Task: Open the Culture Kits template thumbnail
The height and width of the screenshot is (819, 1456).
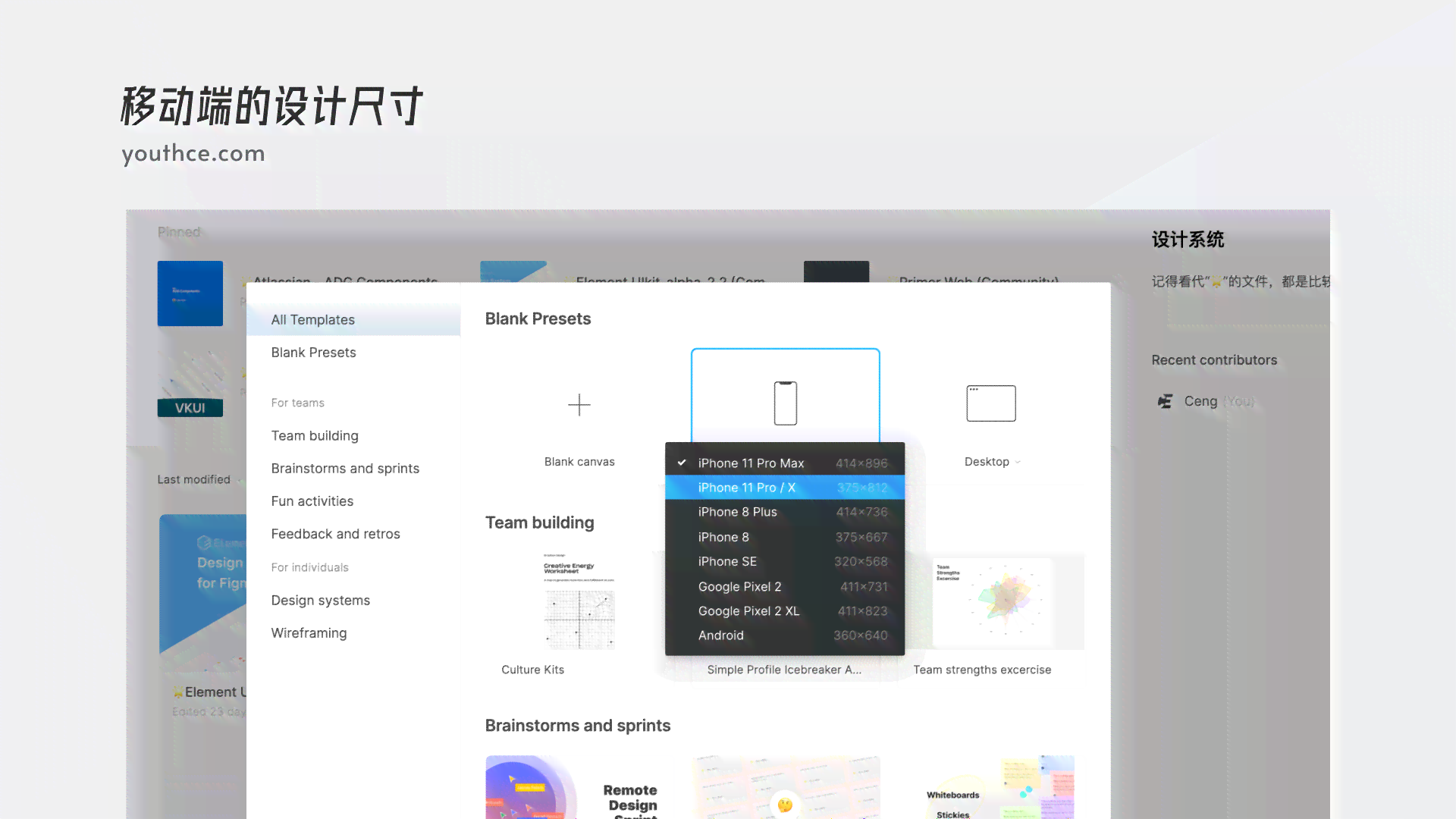Action: coord(579,601)
